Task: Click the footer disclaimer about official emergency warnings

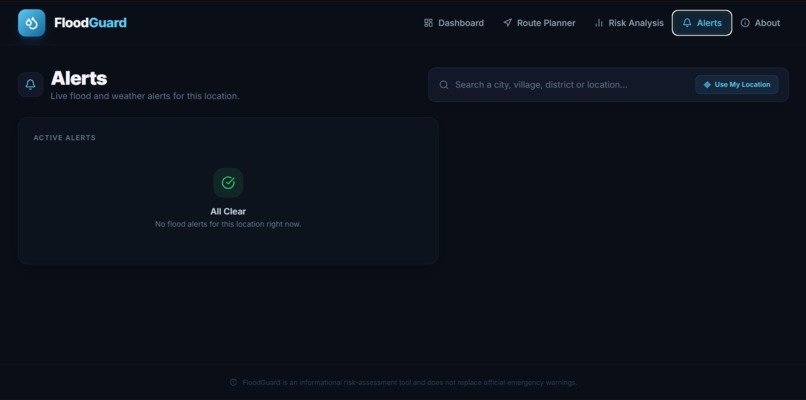Action: 410,383
